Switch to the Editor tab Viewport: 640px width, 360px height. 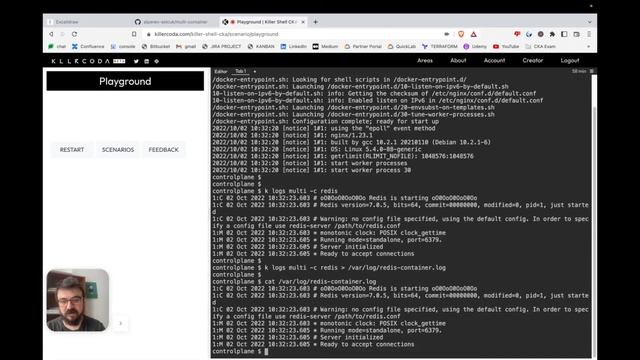(221, 71)
